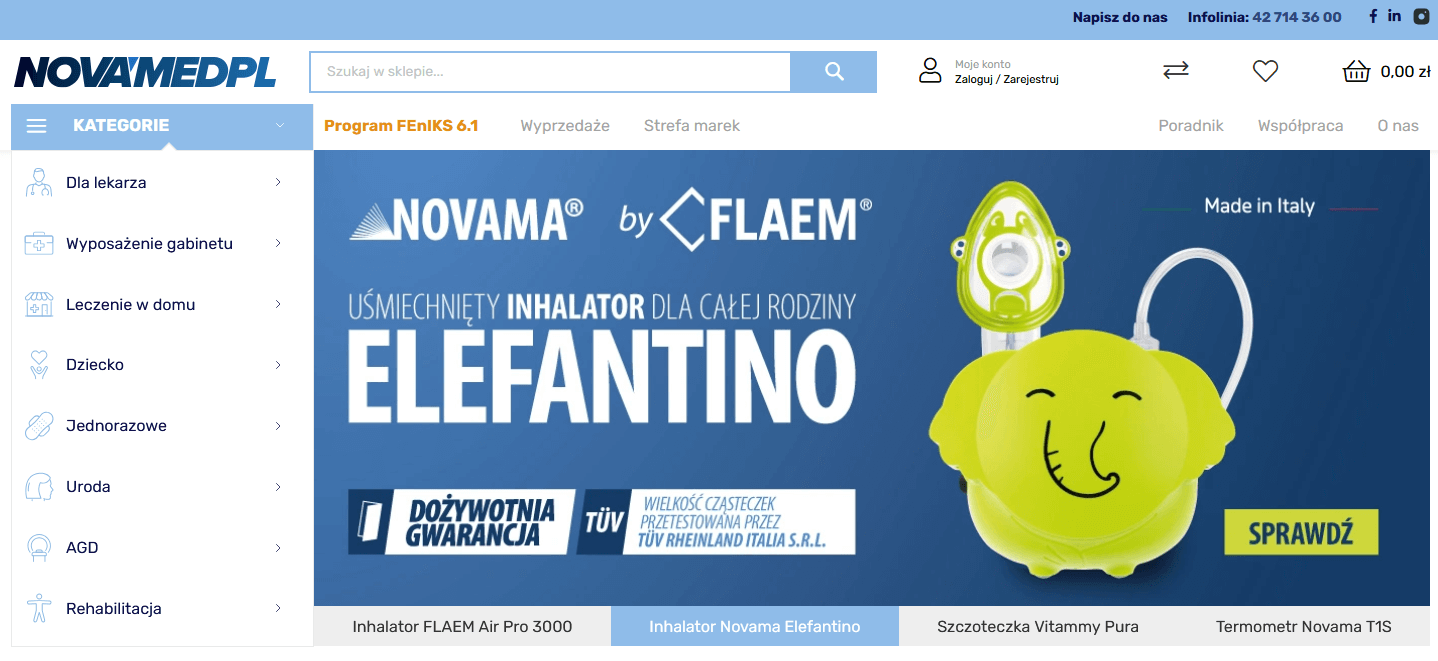Select the Inhalator FLAEM Air Pro 3000 tab

462,627
